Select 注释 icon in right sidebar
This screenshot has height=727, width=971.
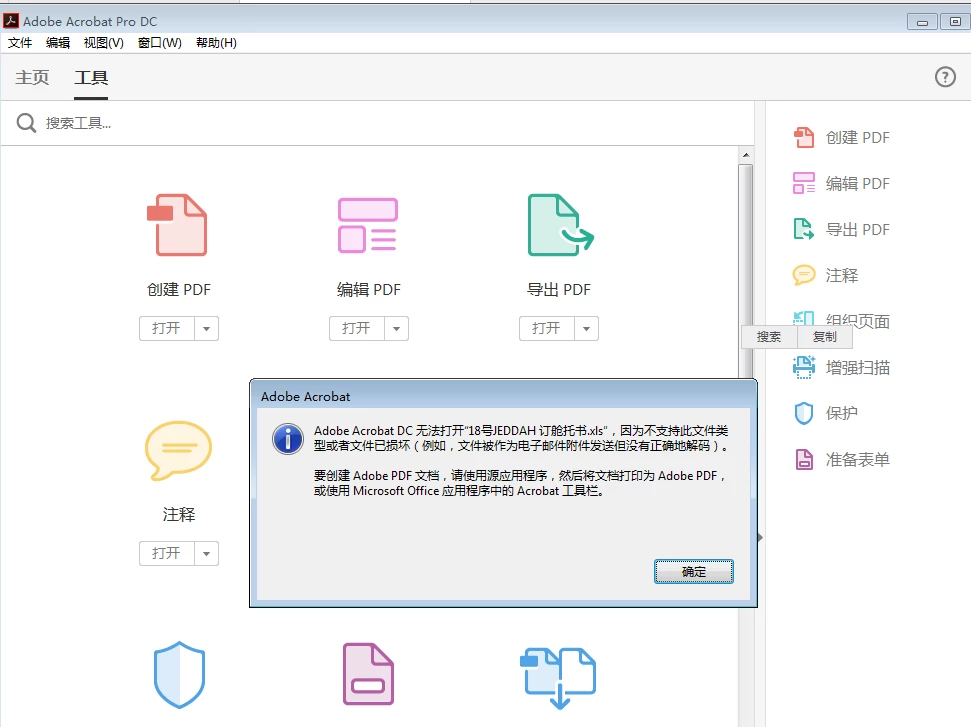pyautogui.click(x=804, y=275)
